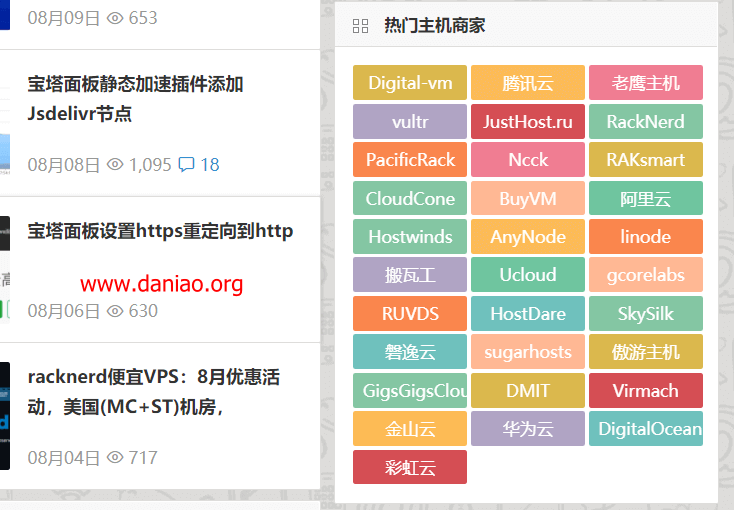Click the Ncck tag
This screenshot has height=510, width=734.
tap(528, 160)
